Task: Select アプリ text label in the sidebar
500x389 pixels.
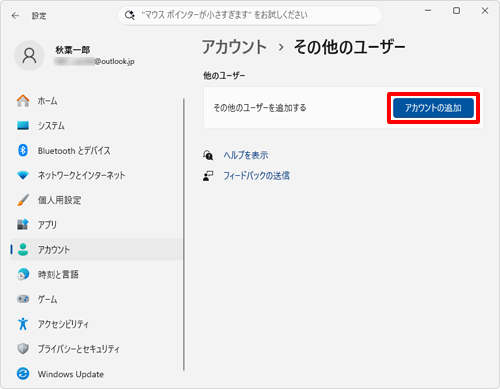Action: [47, 225]
